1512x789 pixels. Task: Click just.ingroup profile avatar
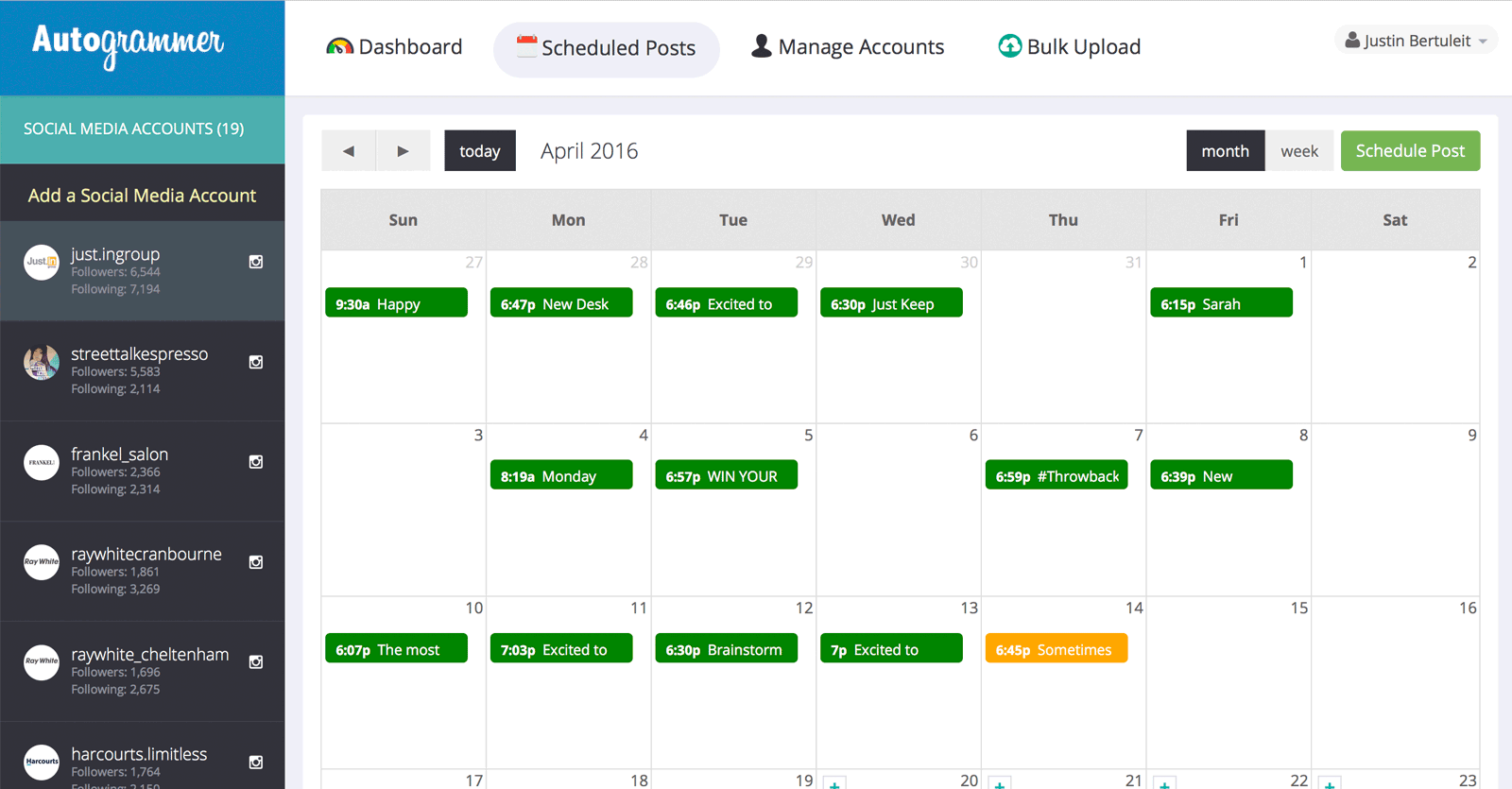click(42, 262)
